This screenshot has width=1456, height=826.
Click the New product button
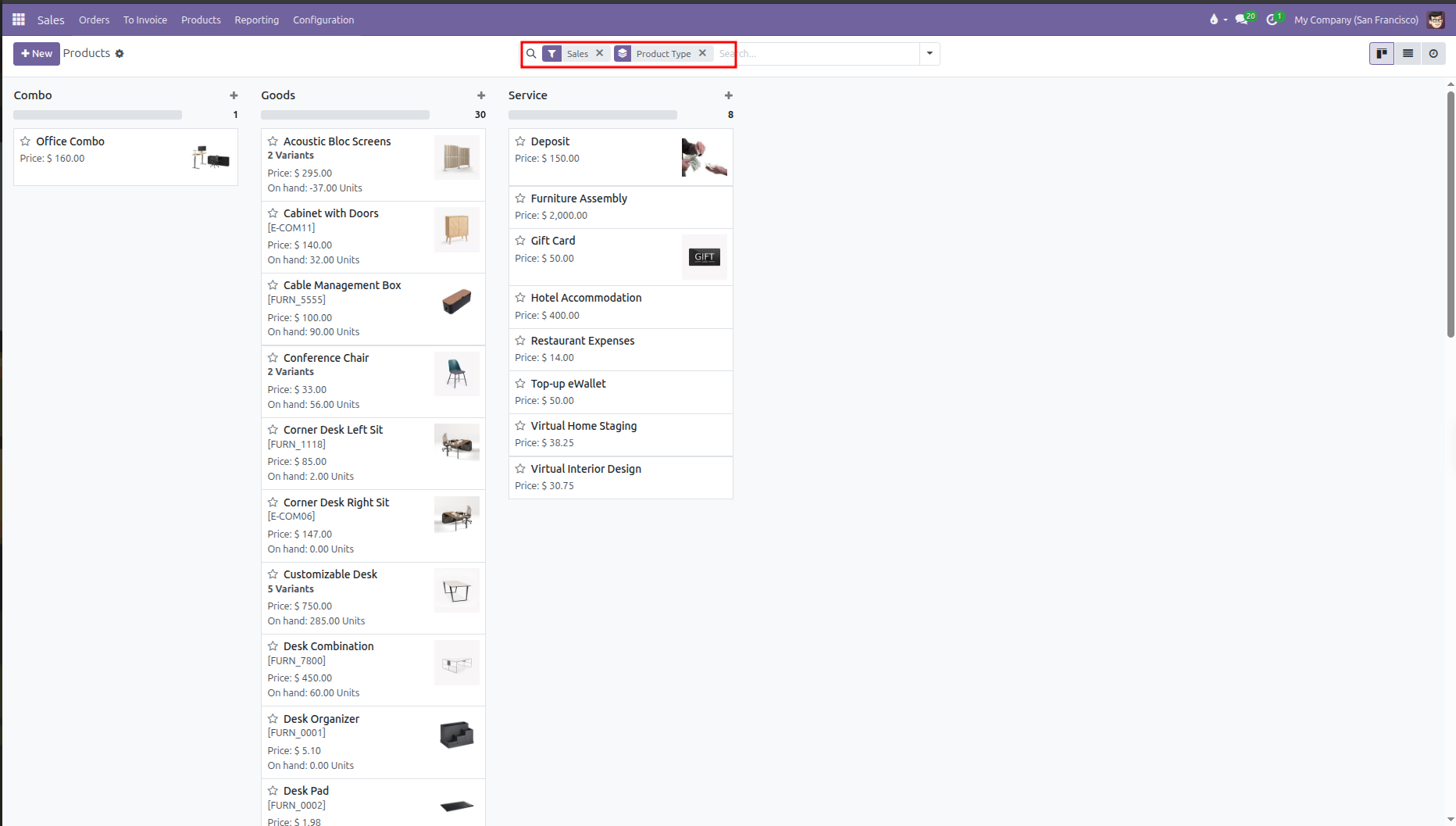[x=37, y=53]
